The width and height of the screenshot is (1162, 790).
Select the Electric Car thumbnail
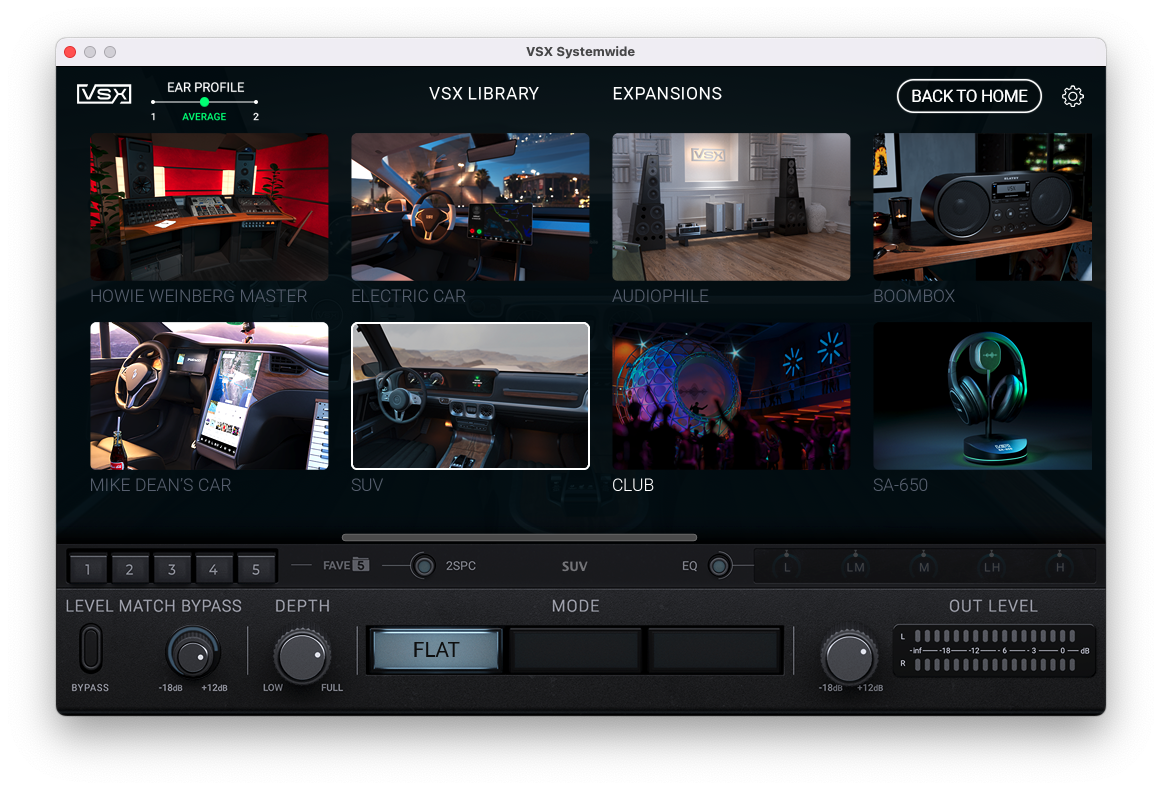(470, 207)
